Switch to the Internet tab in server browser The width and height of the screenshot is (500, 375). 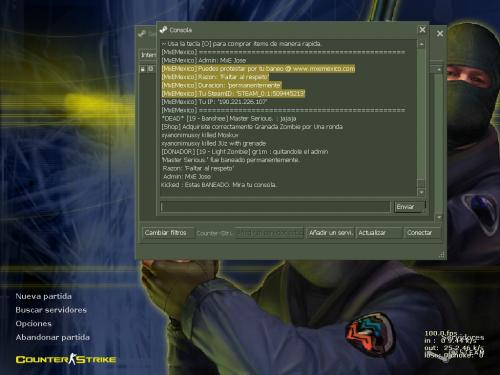click(x=148, y=55)
